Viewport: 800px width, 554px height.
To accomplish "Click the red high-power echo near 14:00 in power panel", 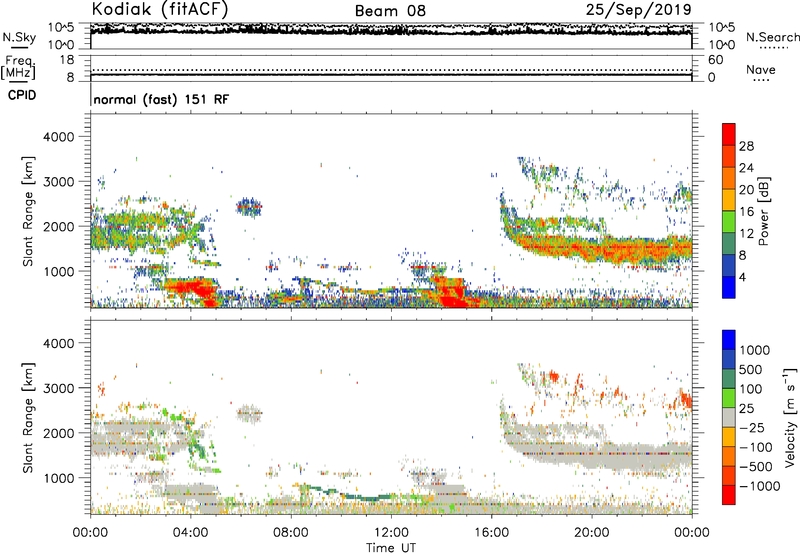I will [x=452, y=291].
